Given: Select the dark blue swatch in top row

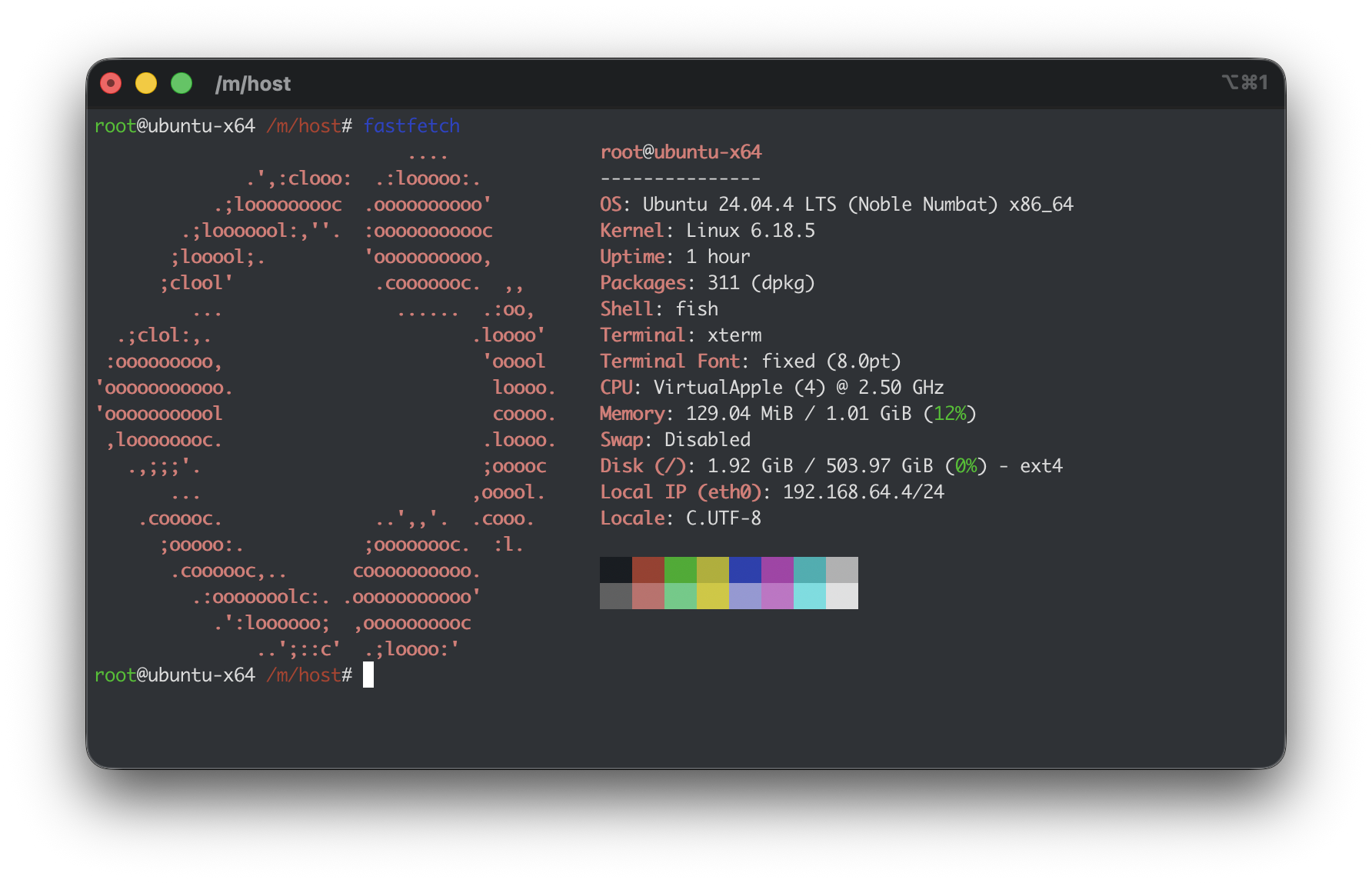Looking at the screenshot, I should coord(744,570).
